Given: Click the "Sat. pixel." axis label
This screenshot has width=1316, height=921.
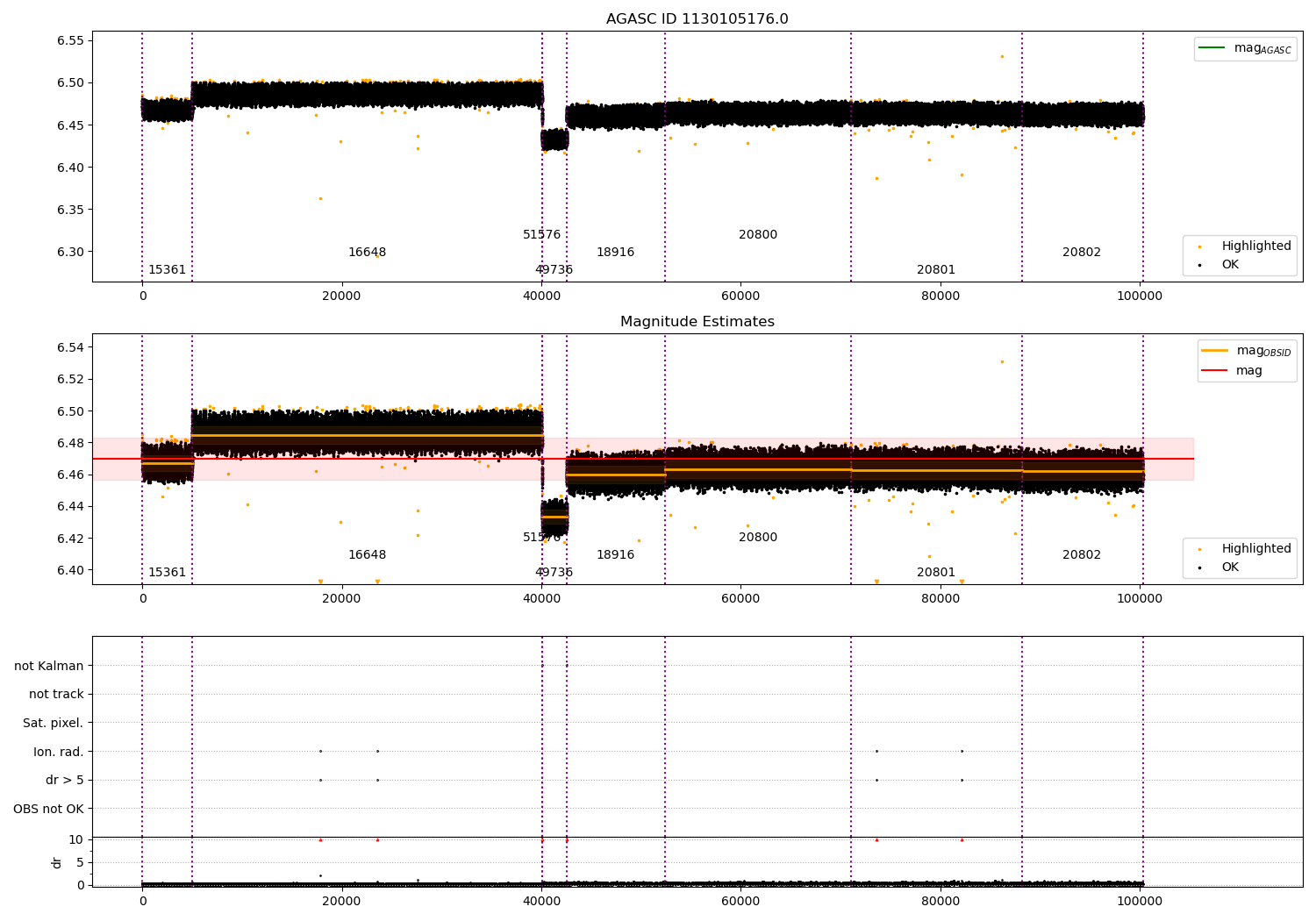Looking at the screenshot, I should click(53, 724).
